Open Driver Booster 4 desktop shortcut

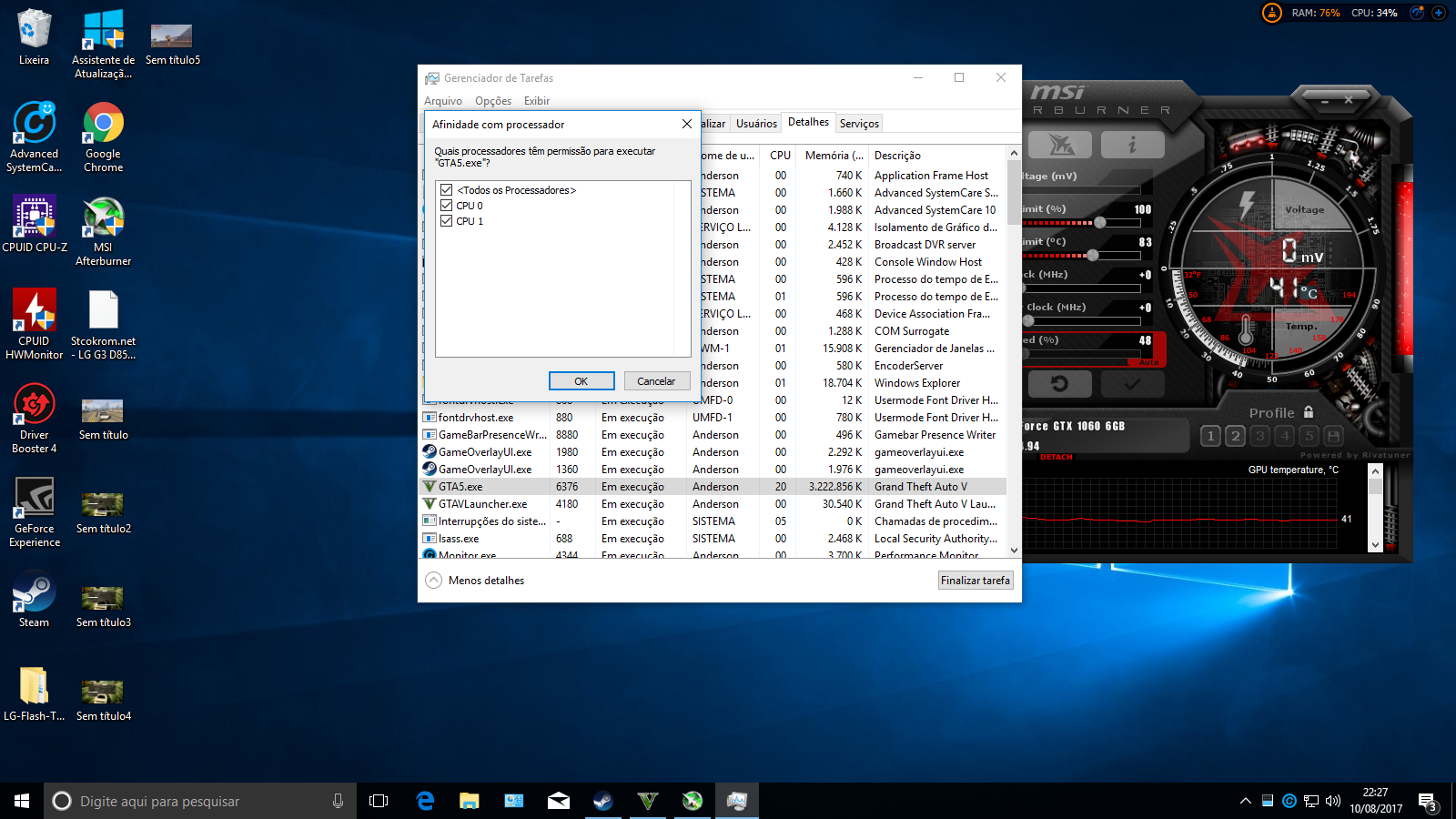(x=35, y=419)
